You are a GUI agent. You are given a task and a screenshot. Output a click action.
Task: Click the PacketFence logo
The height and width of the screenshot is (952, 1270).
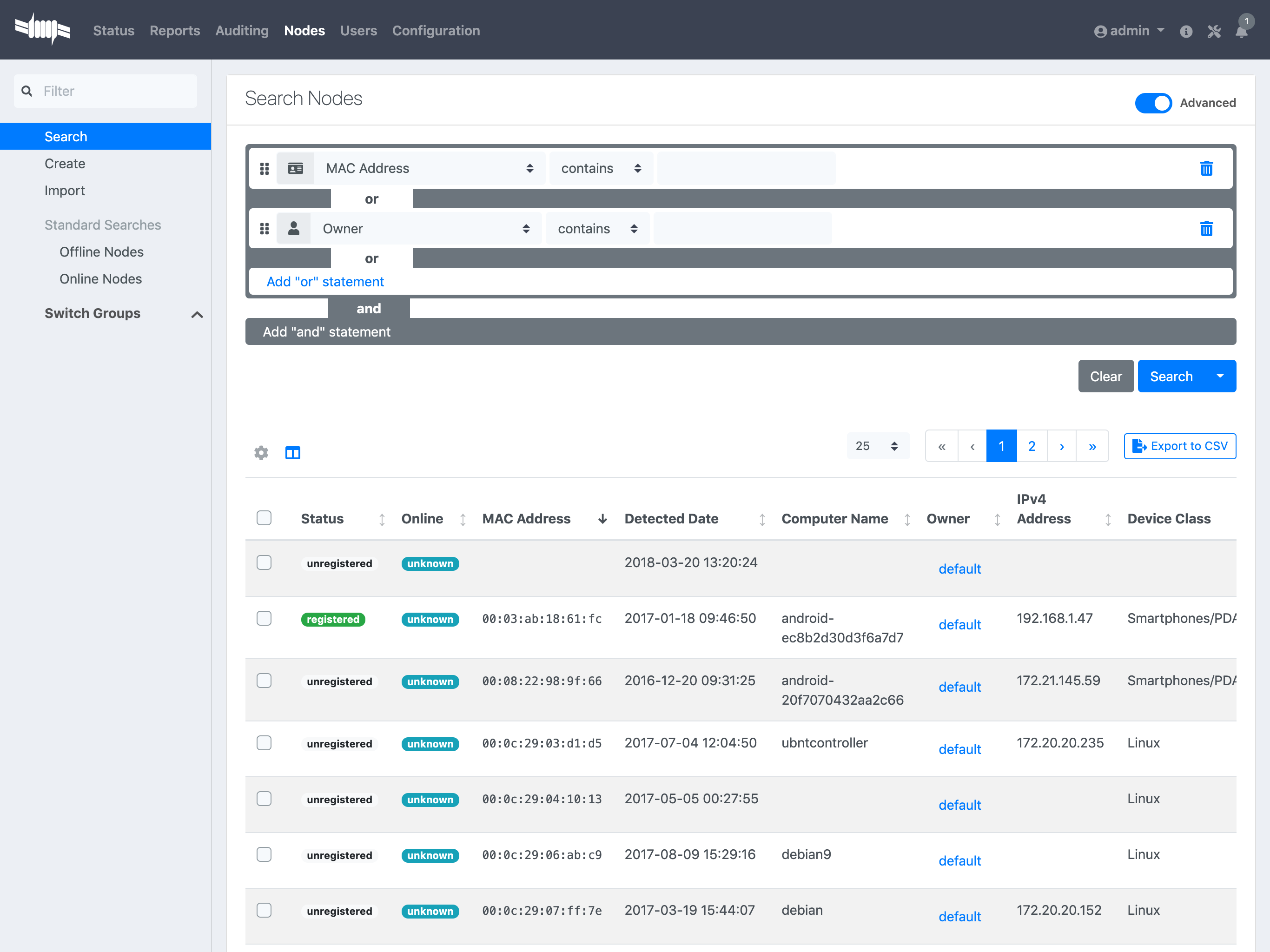[43, 29]
